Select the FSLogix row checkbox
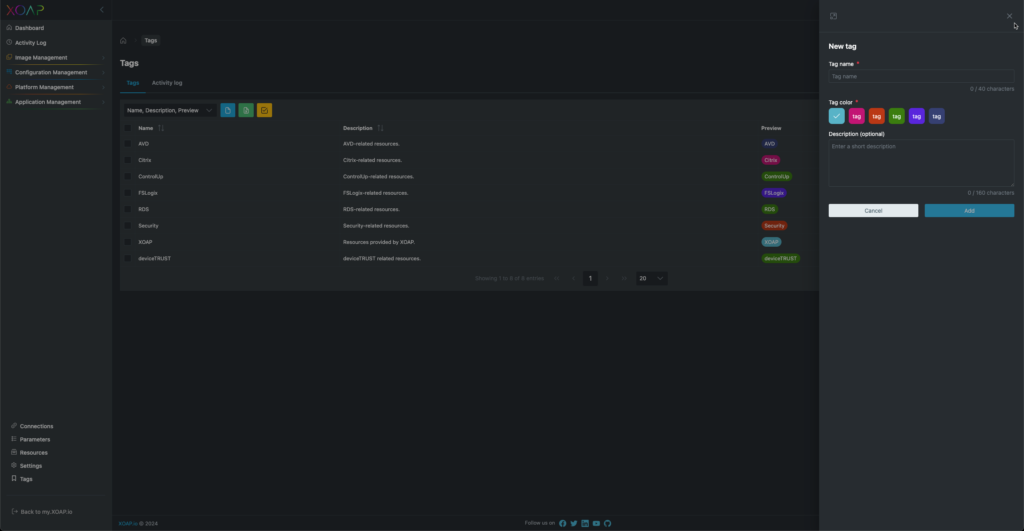1024x531 pixels. (128, 193)
